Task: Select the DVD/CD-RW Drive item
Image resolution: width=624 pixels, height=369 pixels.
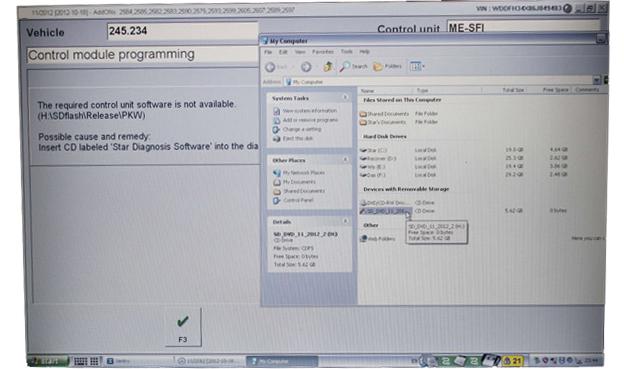Action: pos(383,203)
